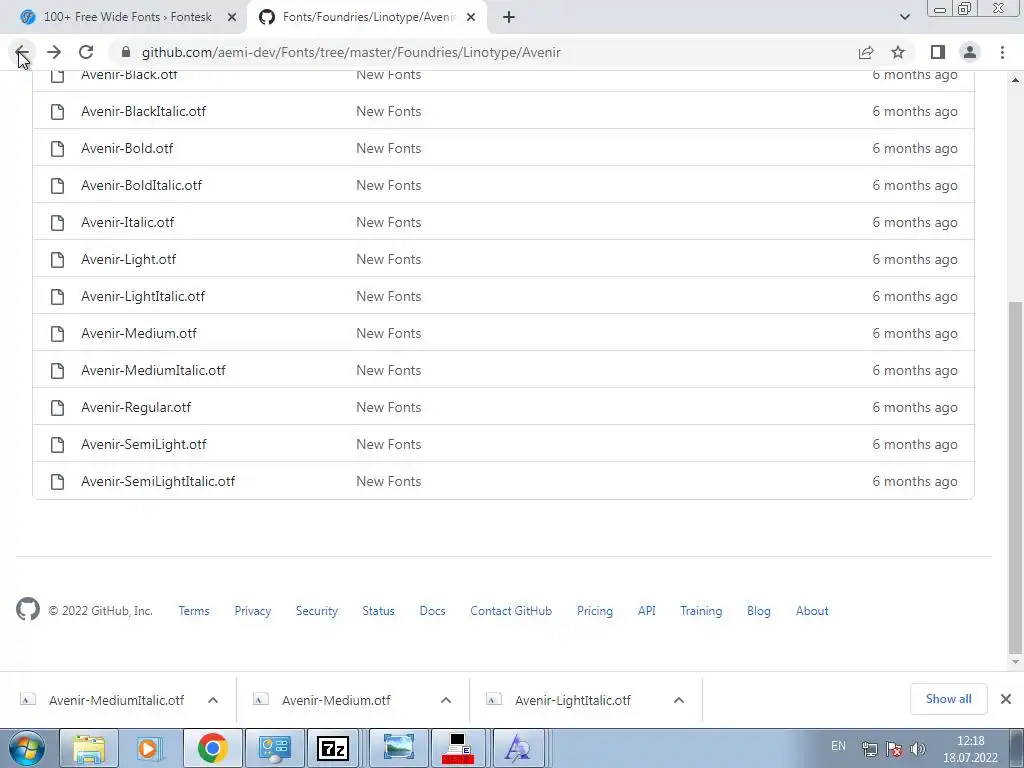Open the Pricing footer link
The image size is (1024, 768).
click(x=595, y=611)
